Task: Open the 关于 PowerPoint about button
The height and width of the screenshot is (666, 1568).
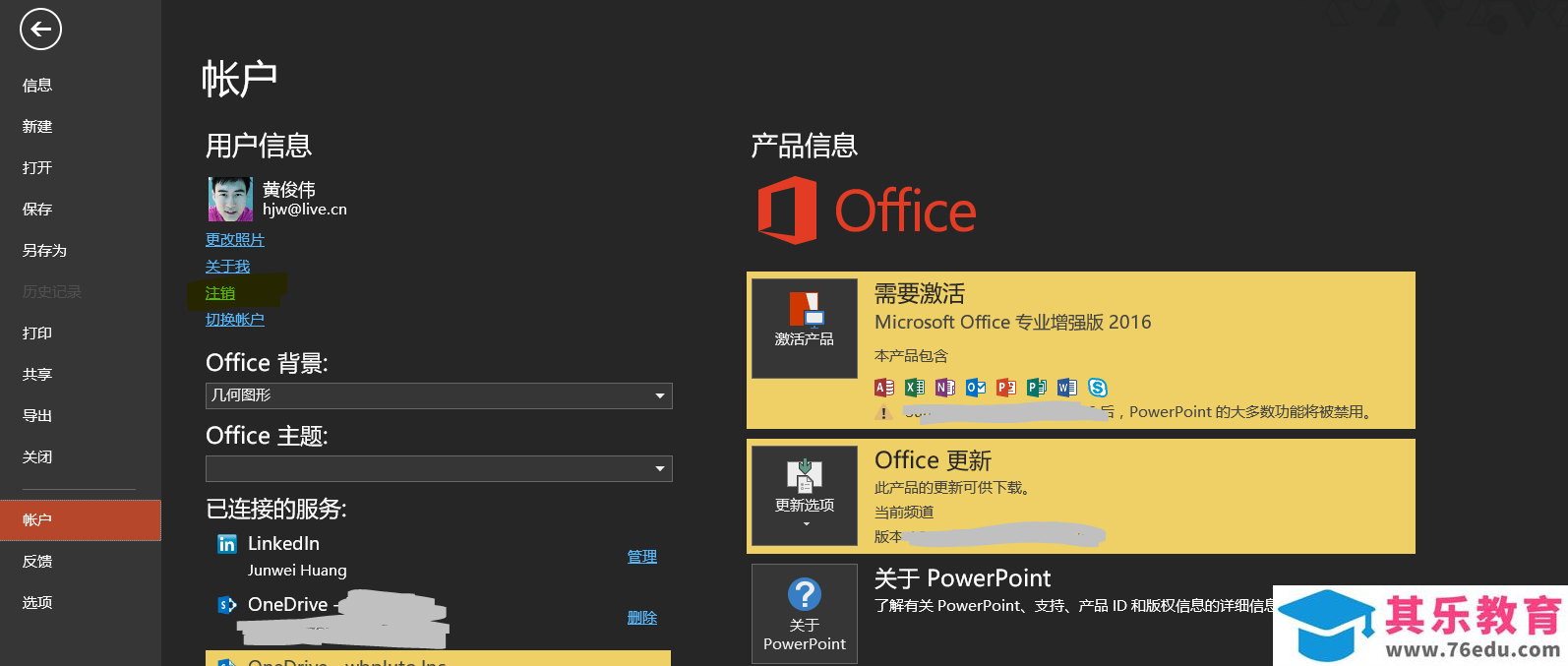Action: click(805, 614)
